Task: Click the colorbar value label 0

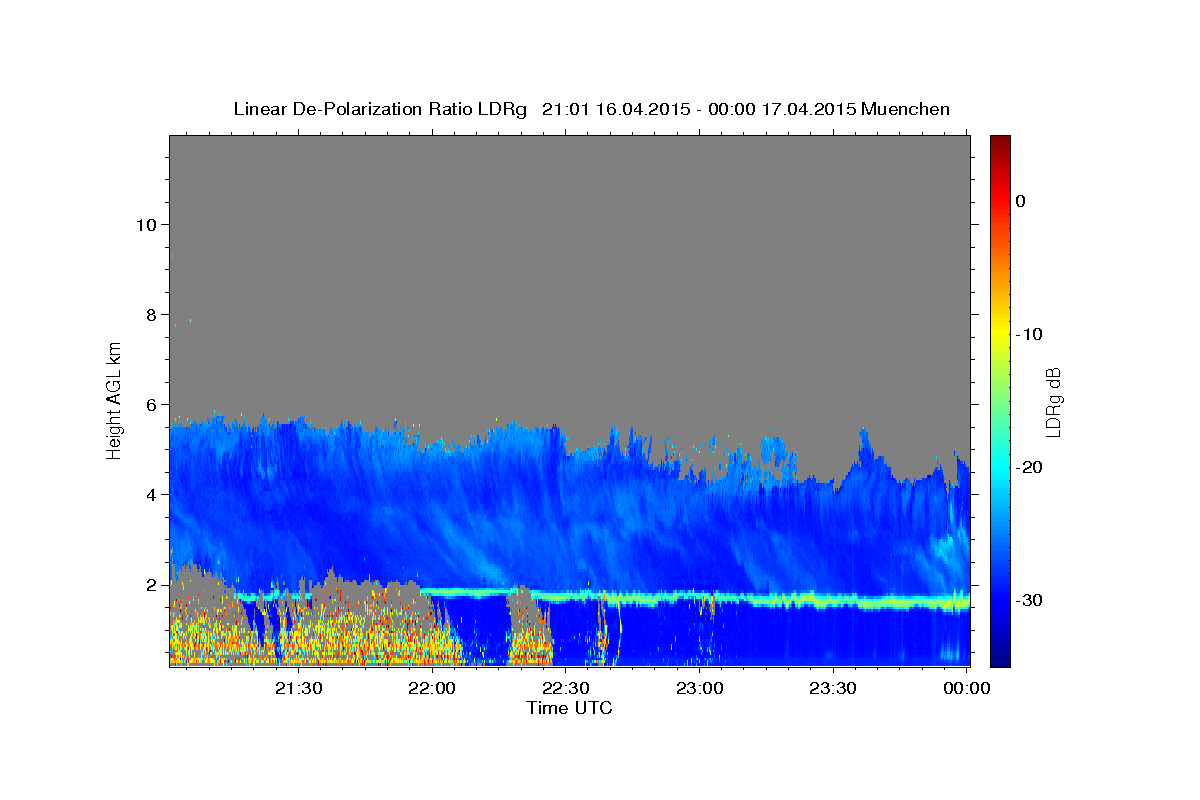Action: (1021, 201)
